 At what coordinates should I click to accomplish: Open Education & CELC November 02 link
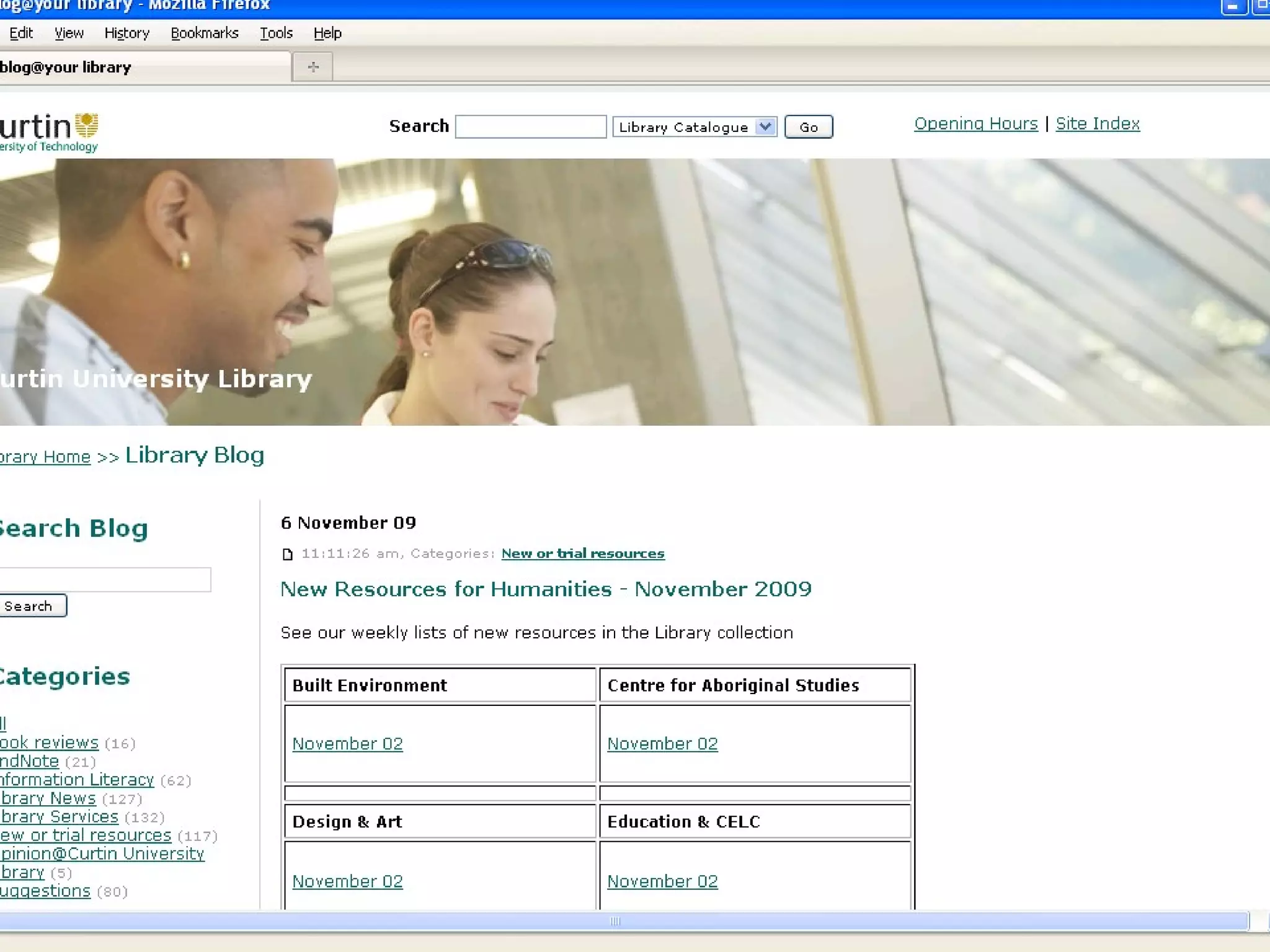click(662, 881)
